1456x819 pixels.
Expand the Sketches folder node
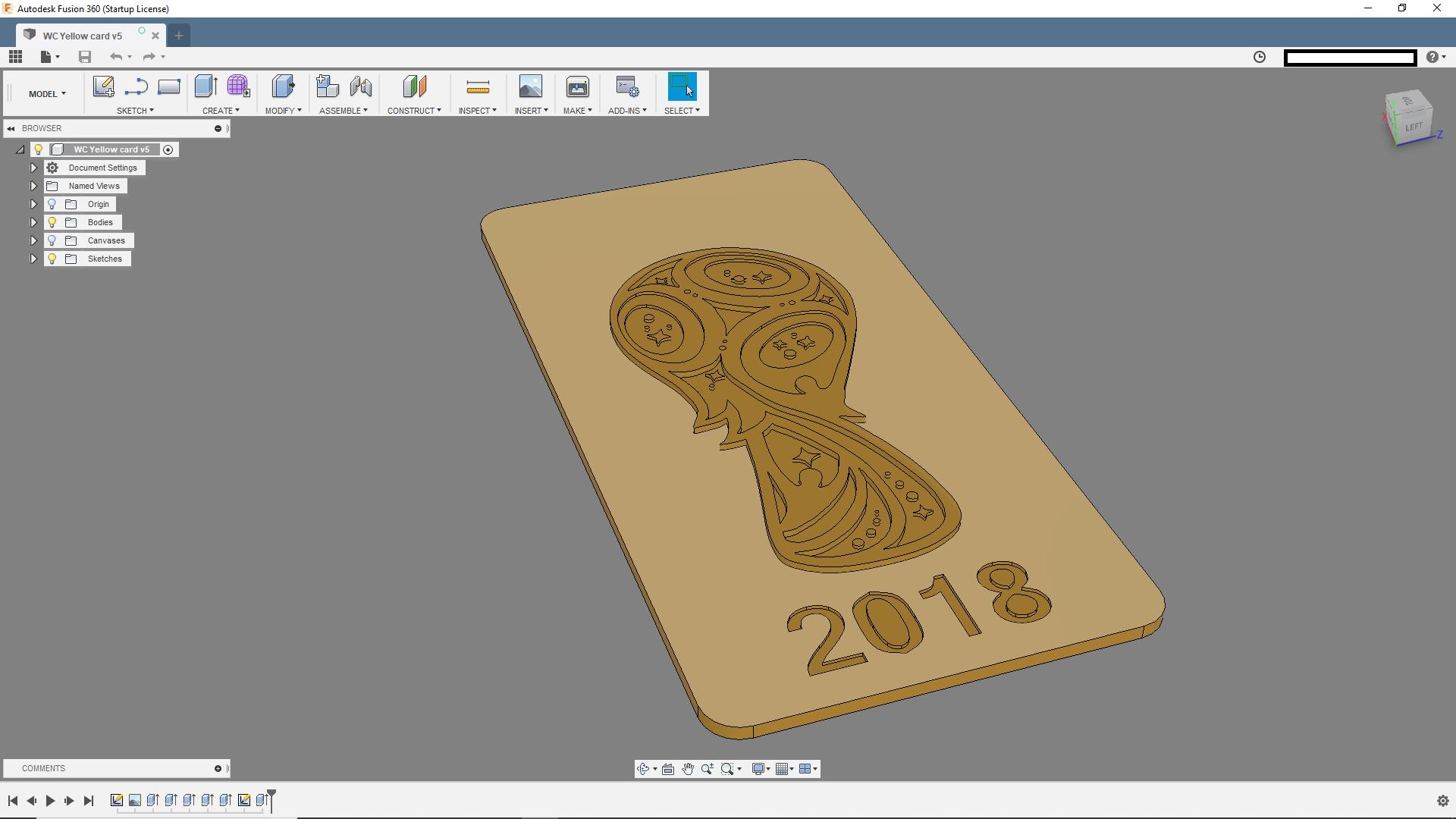33,259
